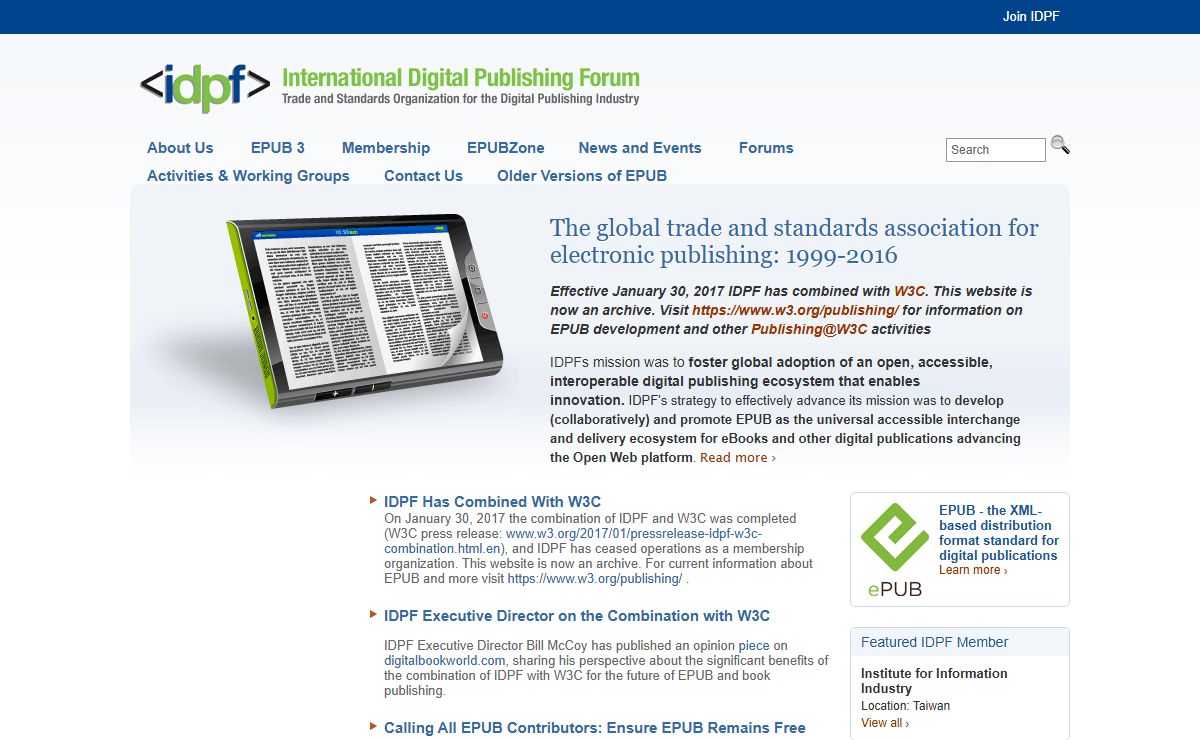This screenshot has width=1200, height=740.
Task: Follow the W3C link in the announcement
Action: 910,291
